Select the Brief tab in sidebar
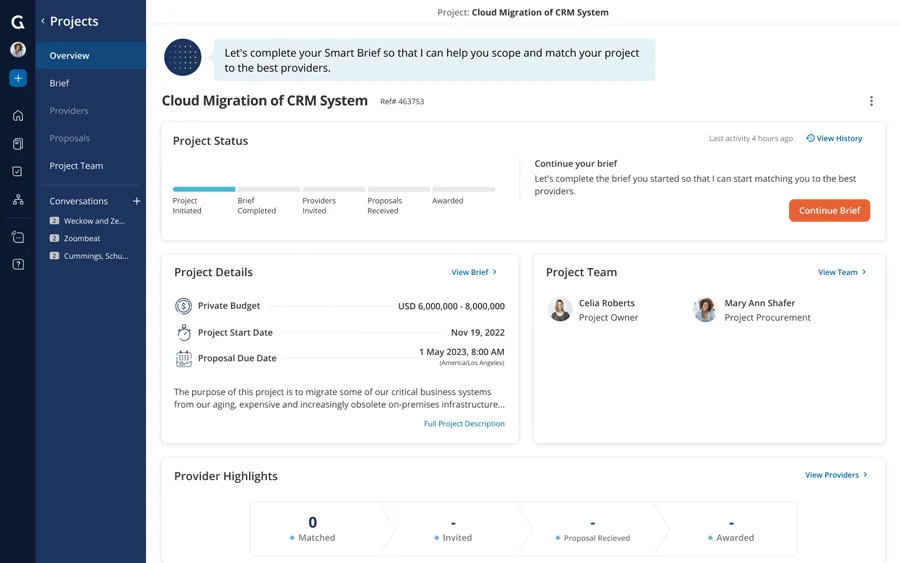Screen dimensions: 900x563 click(x=59, y=83)
